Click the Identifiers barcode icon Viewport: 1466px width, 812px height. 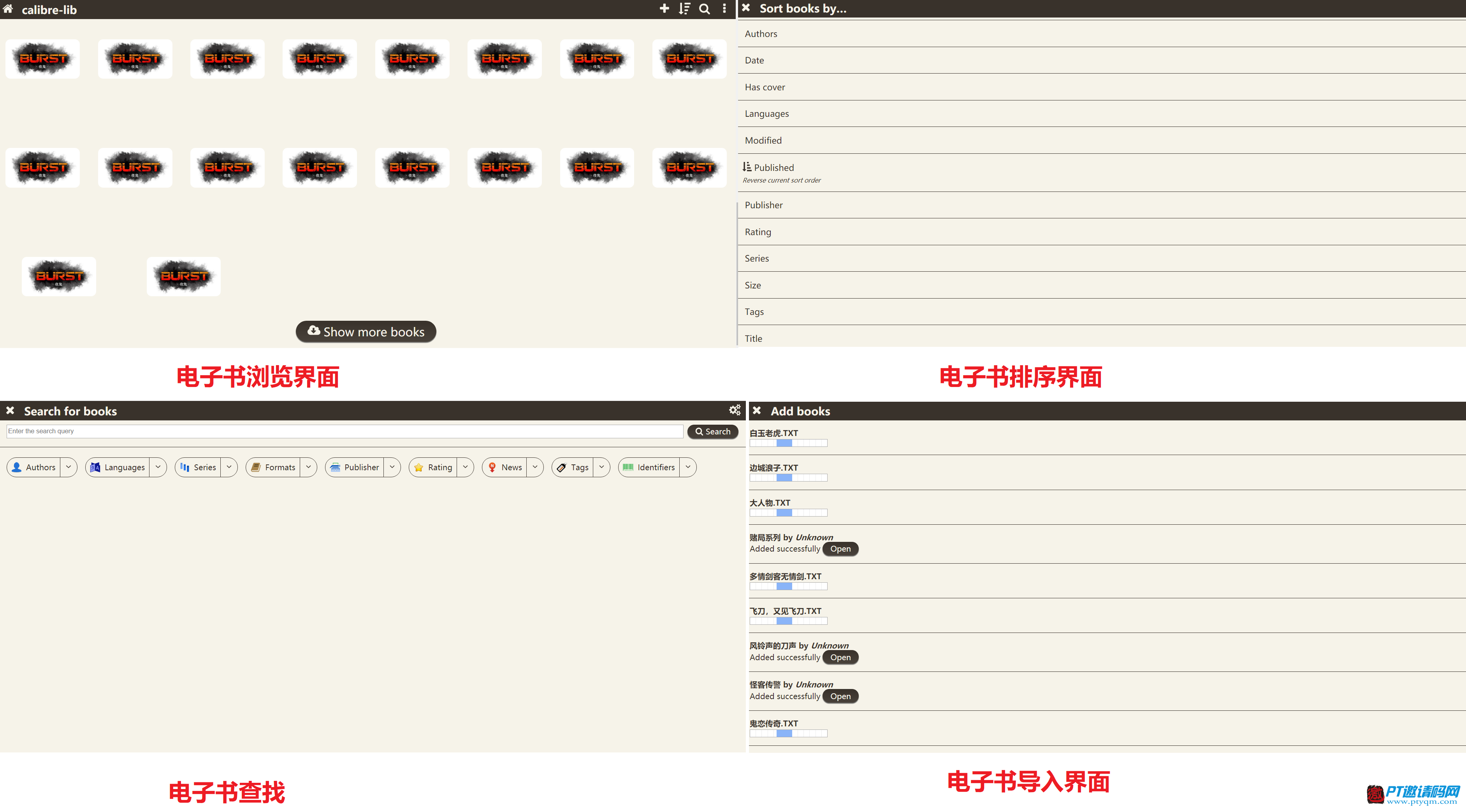[x=628, y=467]
